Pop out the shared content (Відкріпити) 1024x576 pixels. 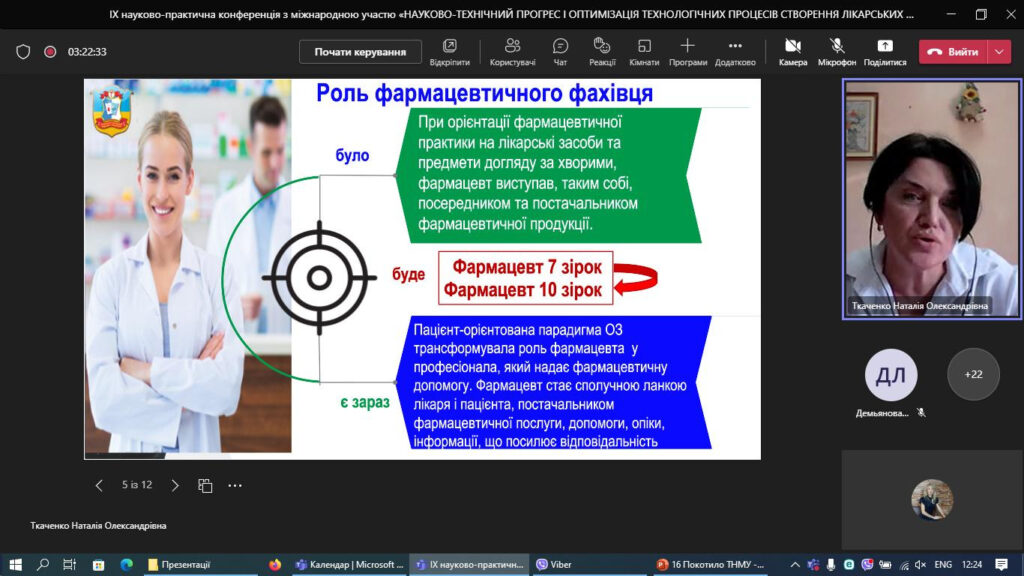[x=449, y=51]
